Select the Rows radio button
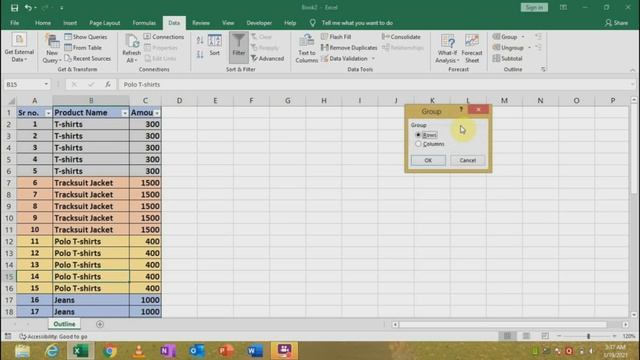Image resolution: width=640 pixels, height=360 pixels. (418, 135)
